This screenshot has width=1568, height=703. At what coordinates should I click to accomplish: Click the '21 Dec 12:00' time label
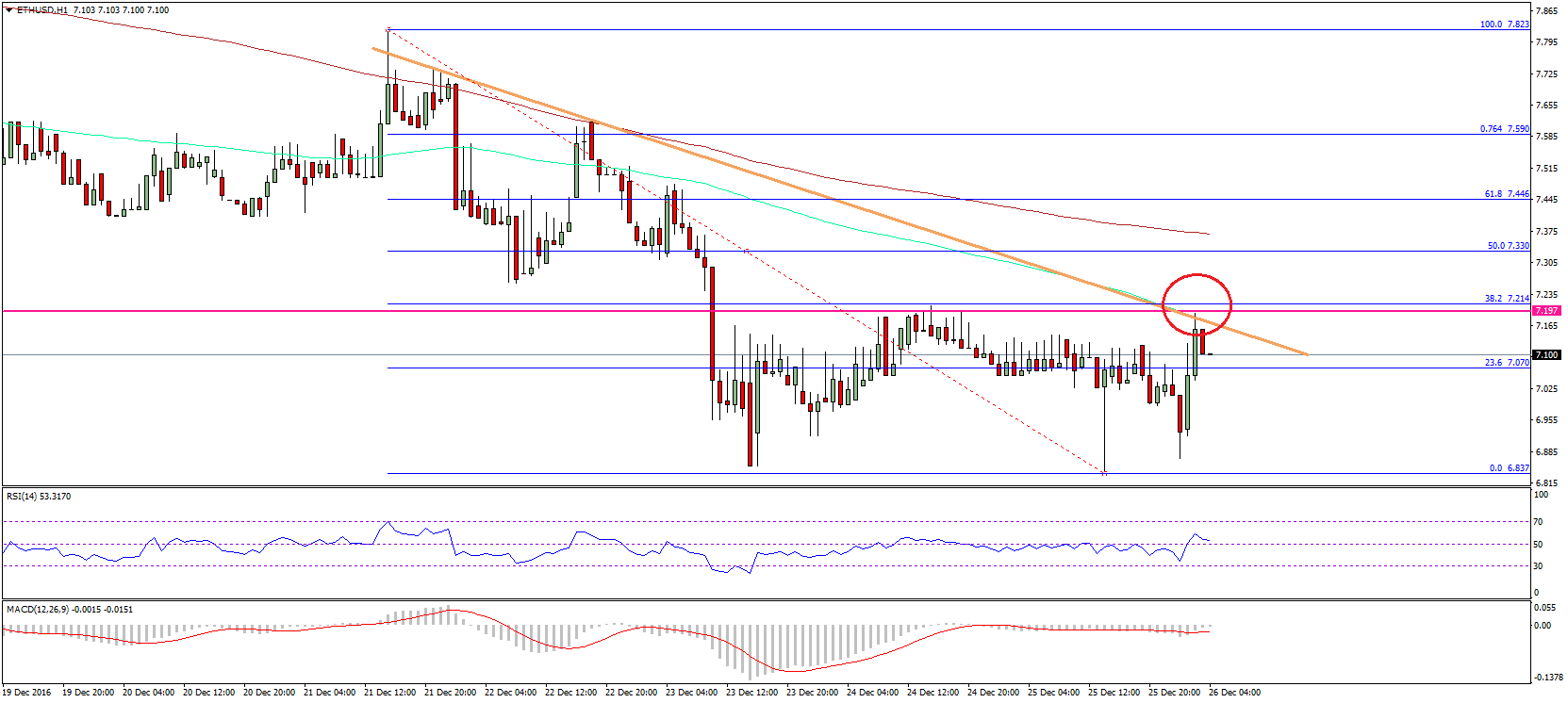point(390,693)
